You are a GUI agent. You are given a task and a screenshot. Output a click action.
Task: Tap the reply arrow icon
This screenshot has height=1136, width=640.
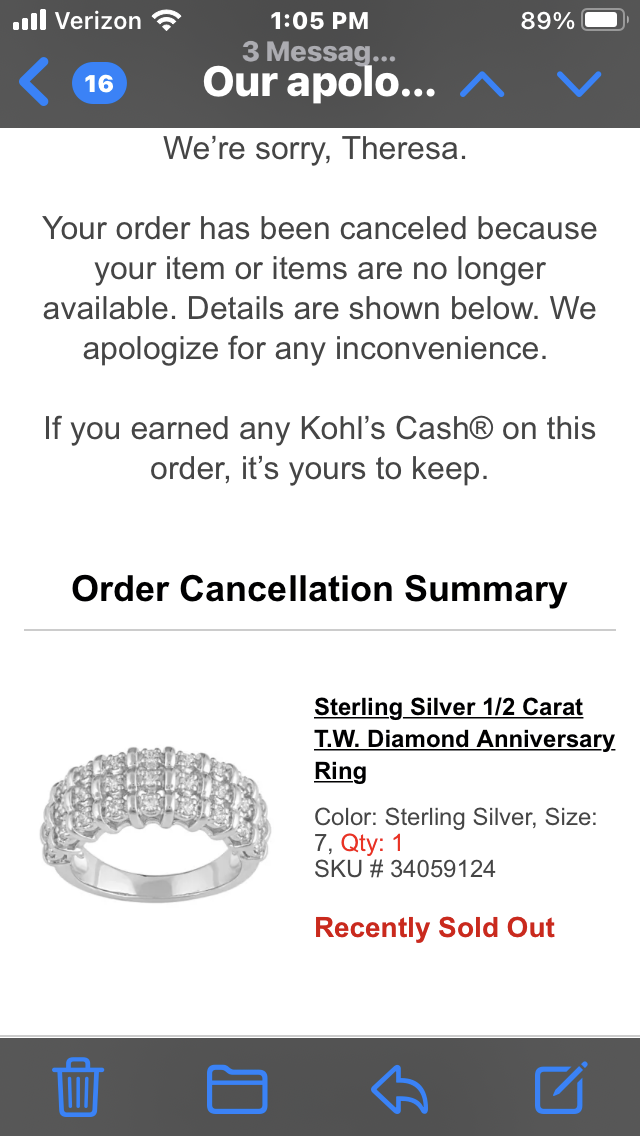click(x=399, y=1088)
